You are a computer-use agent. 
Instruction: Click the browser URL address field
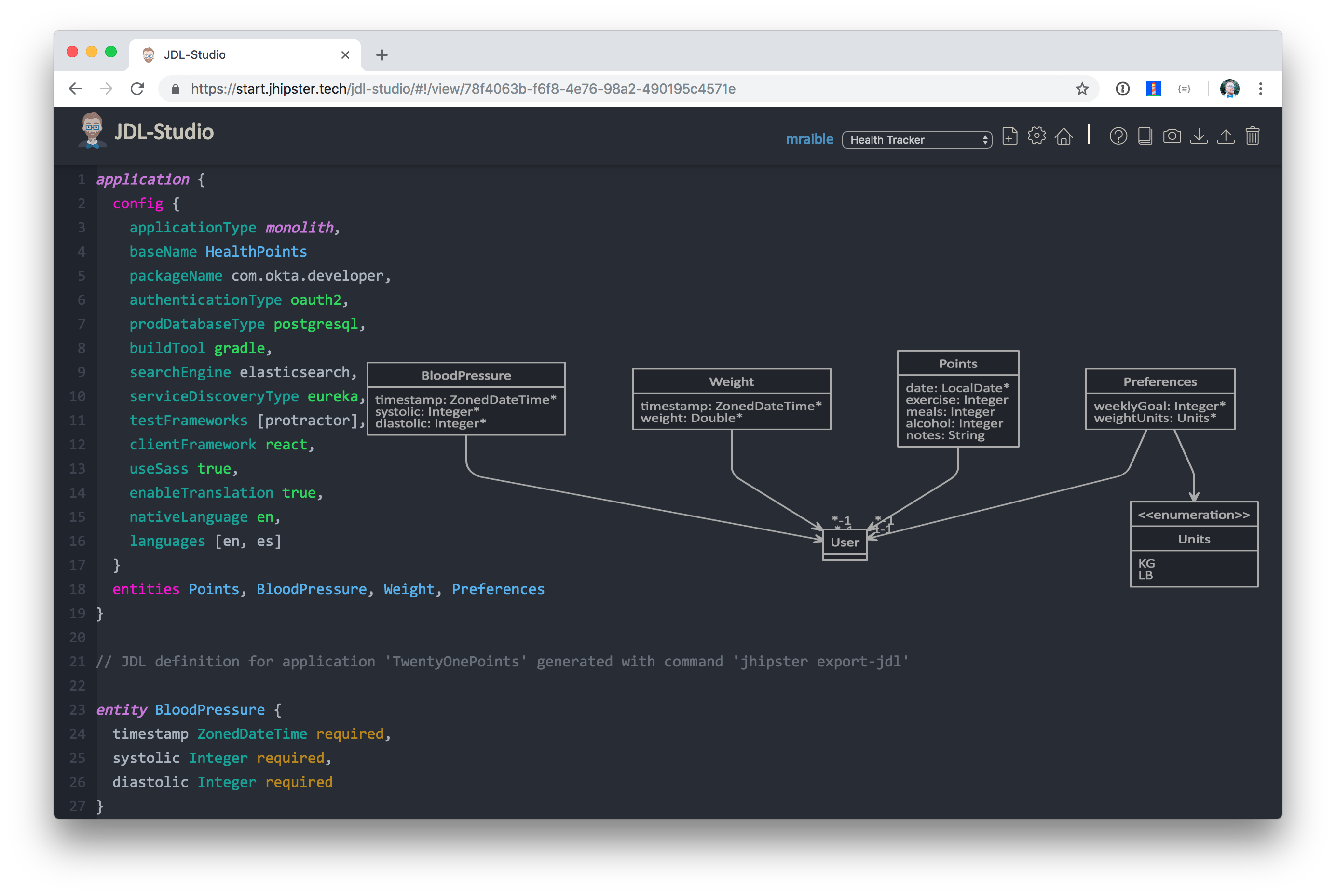[x=572, y=89]
